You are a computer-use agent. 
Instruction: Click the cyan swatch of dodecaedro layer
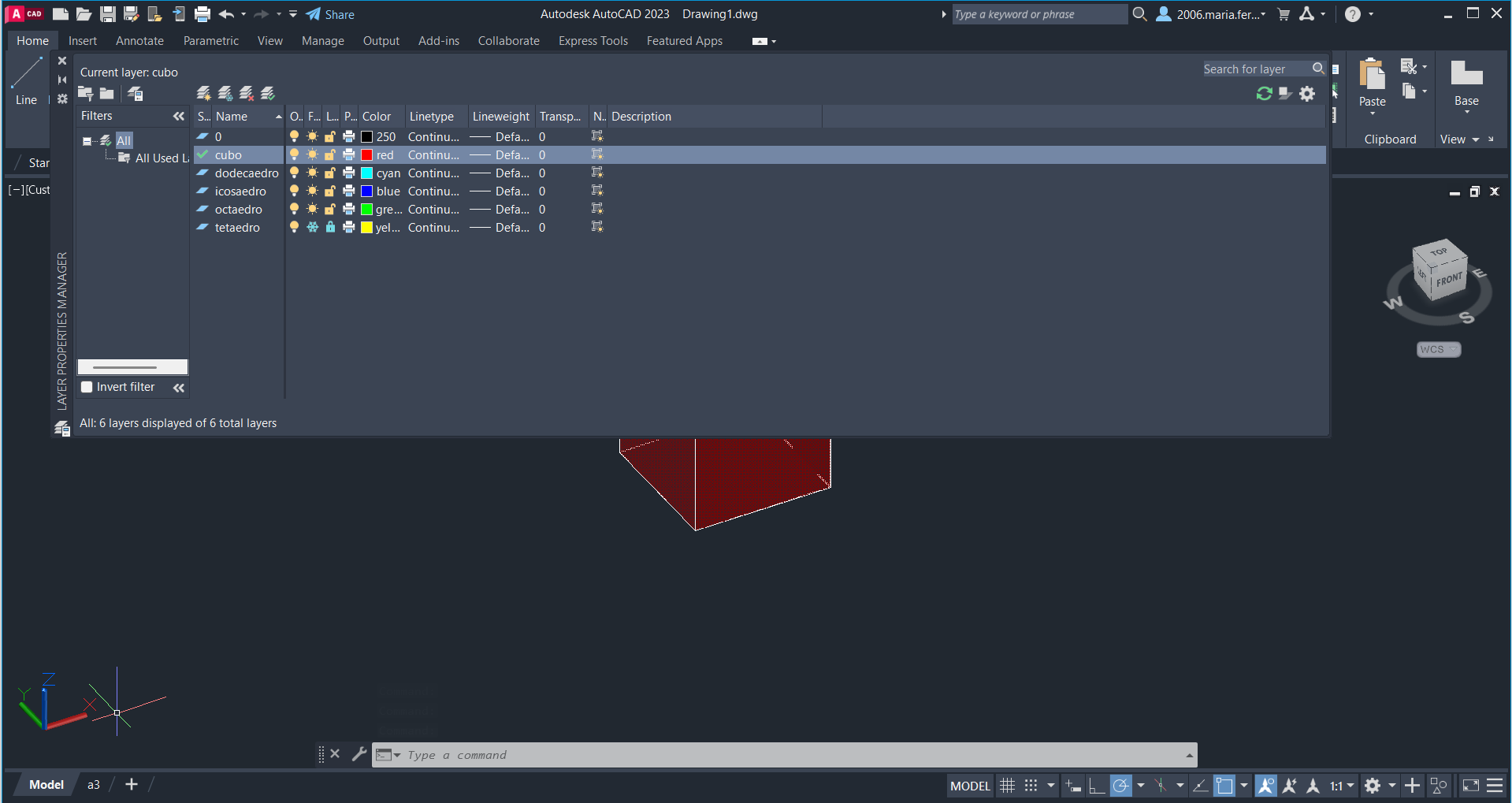coord(366,173)
